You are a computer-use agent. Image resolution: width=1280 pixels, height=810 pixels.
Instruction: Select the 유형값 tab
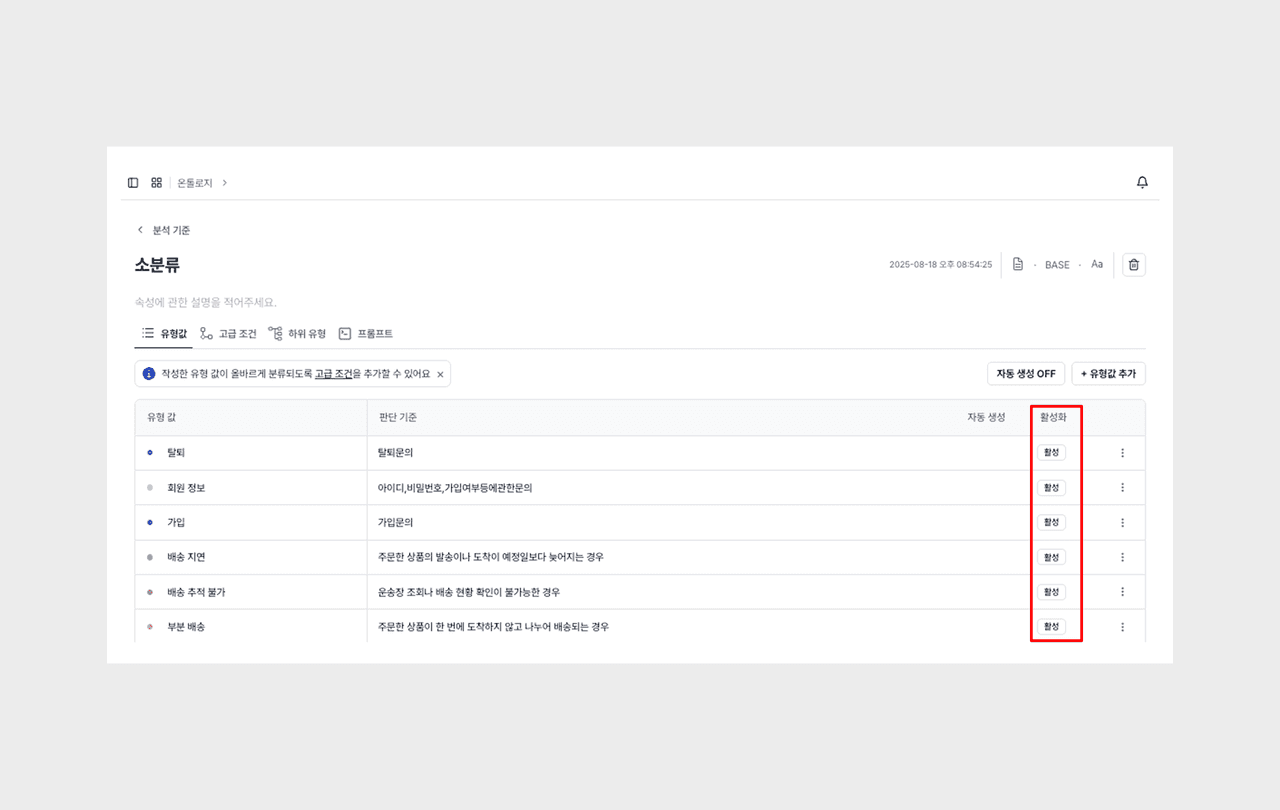[164, 333]
